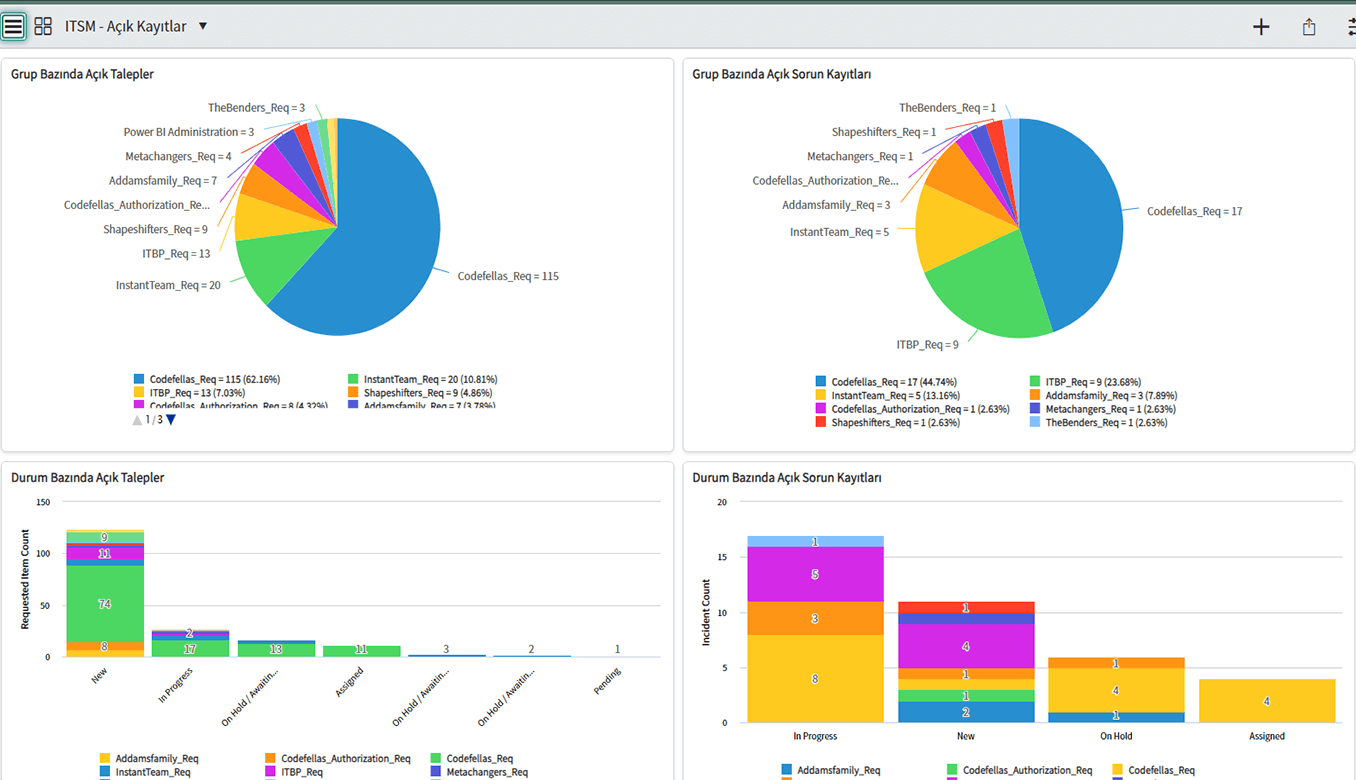Click the Codefellas_Req = 115 pie label
The width and height of the screenshot is (1356, 780).
(508, 276)
